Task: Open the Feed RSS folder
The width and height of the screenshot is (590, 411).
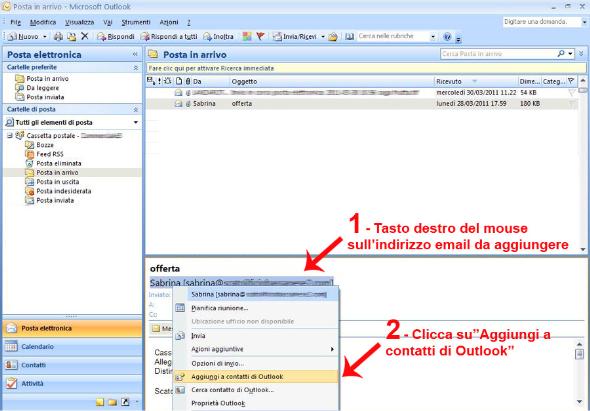Action: (44, 154)
